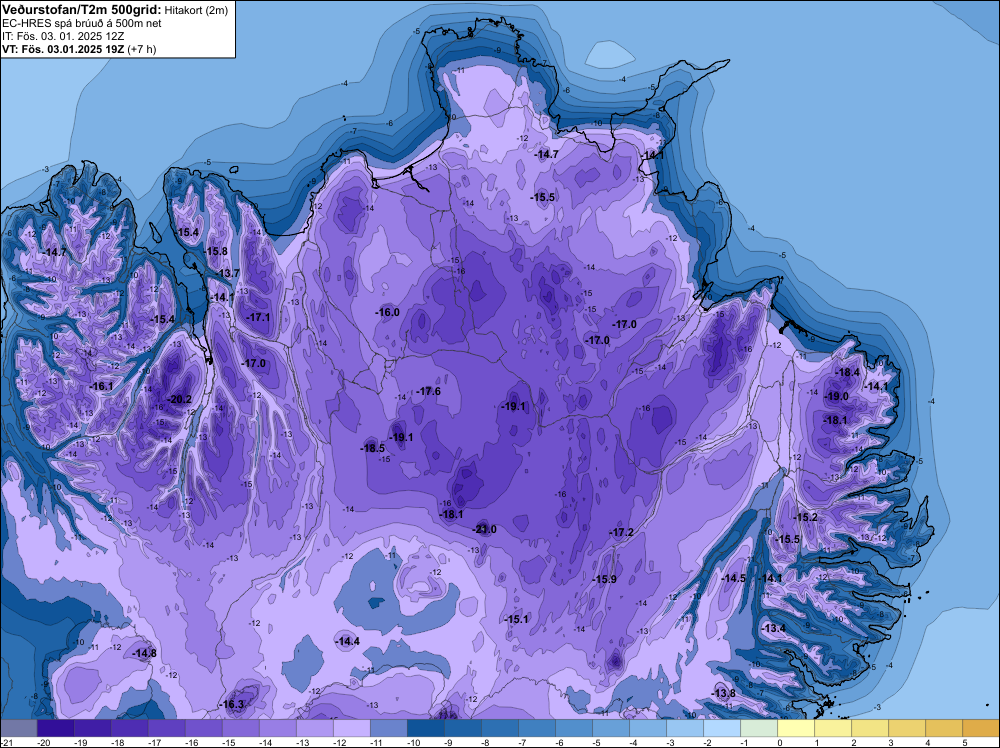Viewport: 1000px width, 748px height.
Task: Click the legend swatch labeled -8
Action: point(499,728)
